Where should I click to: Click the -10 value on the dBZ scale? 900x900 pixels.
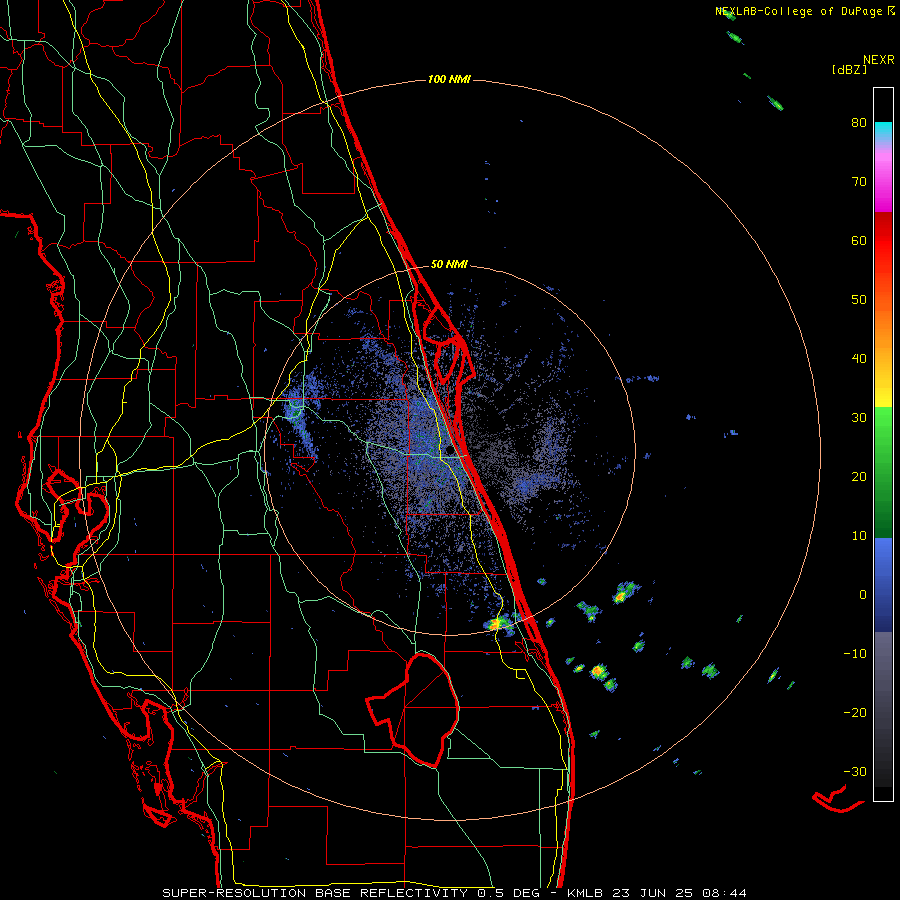pyautogui.click(x=855, y=654)
